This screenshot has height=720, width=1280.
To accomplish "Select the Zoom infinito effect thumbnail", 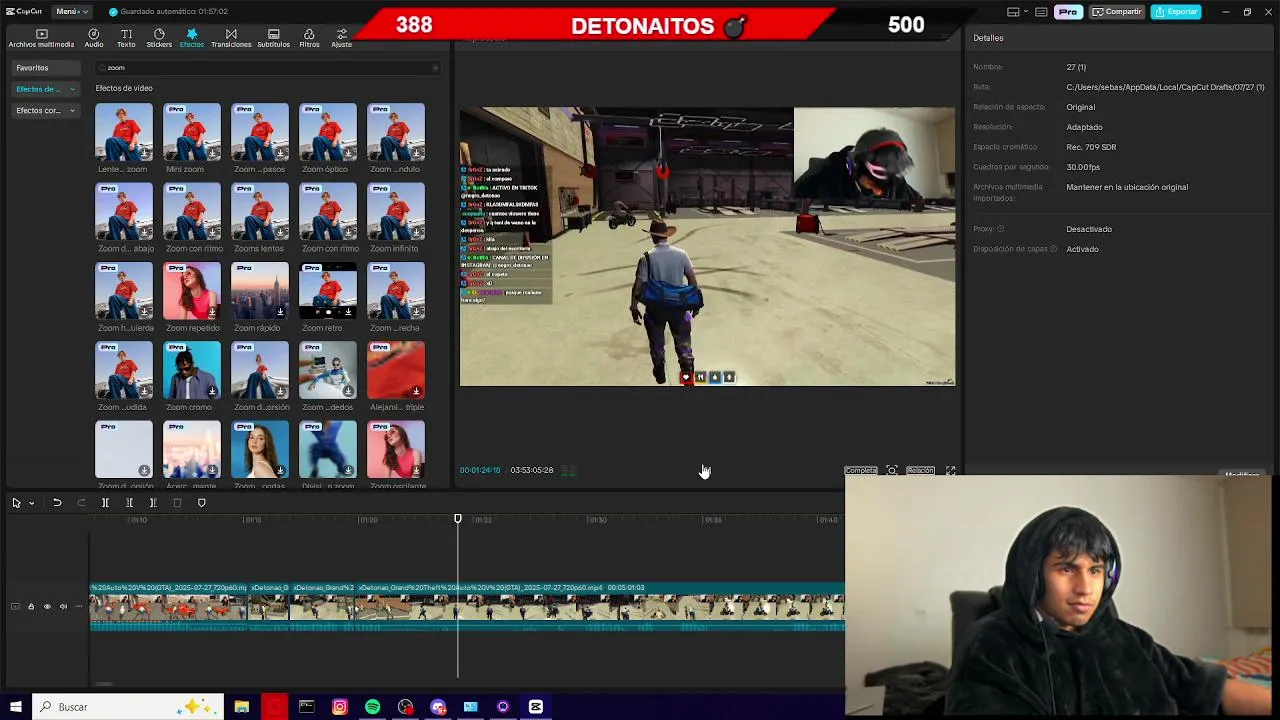I will [396, 211].
